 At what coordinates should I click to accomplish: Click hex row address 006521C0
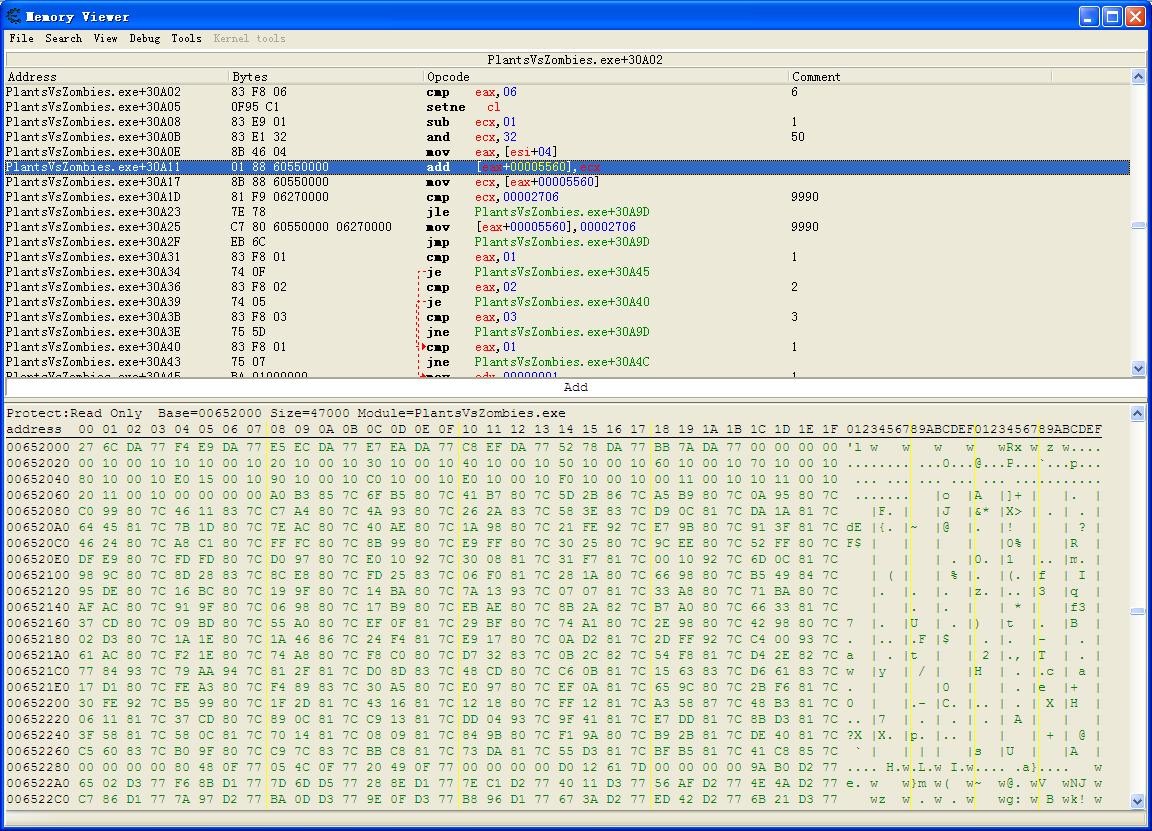(37, 671)
